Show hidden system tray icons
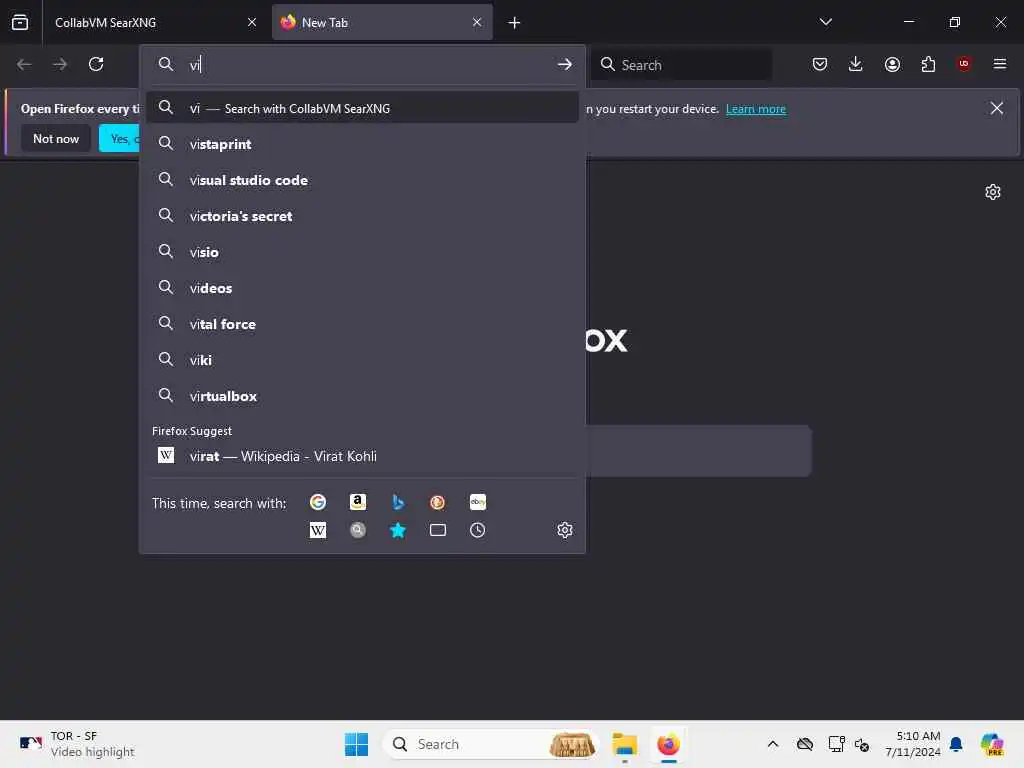 tap(773, 744)
